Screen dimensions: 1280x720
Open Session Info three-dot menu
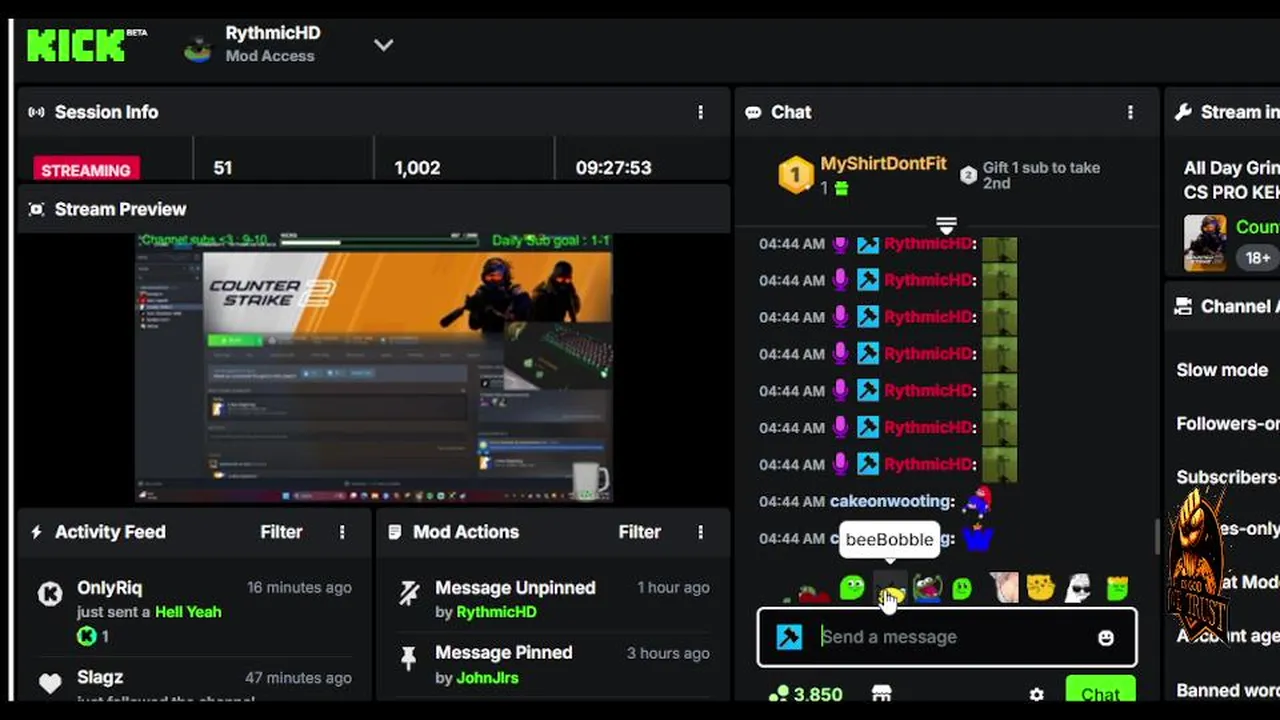point(700,112)
